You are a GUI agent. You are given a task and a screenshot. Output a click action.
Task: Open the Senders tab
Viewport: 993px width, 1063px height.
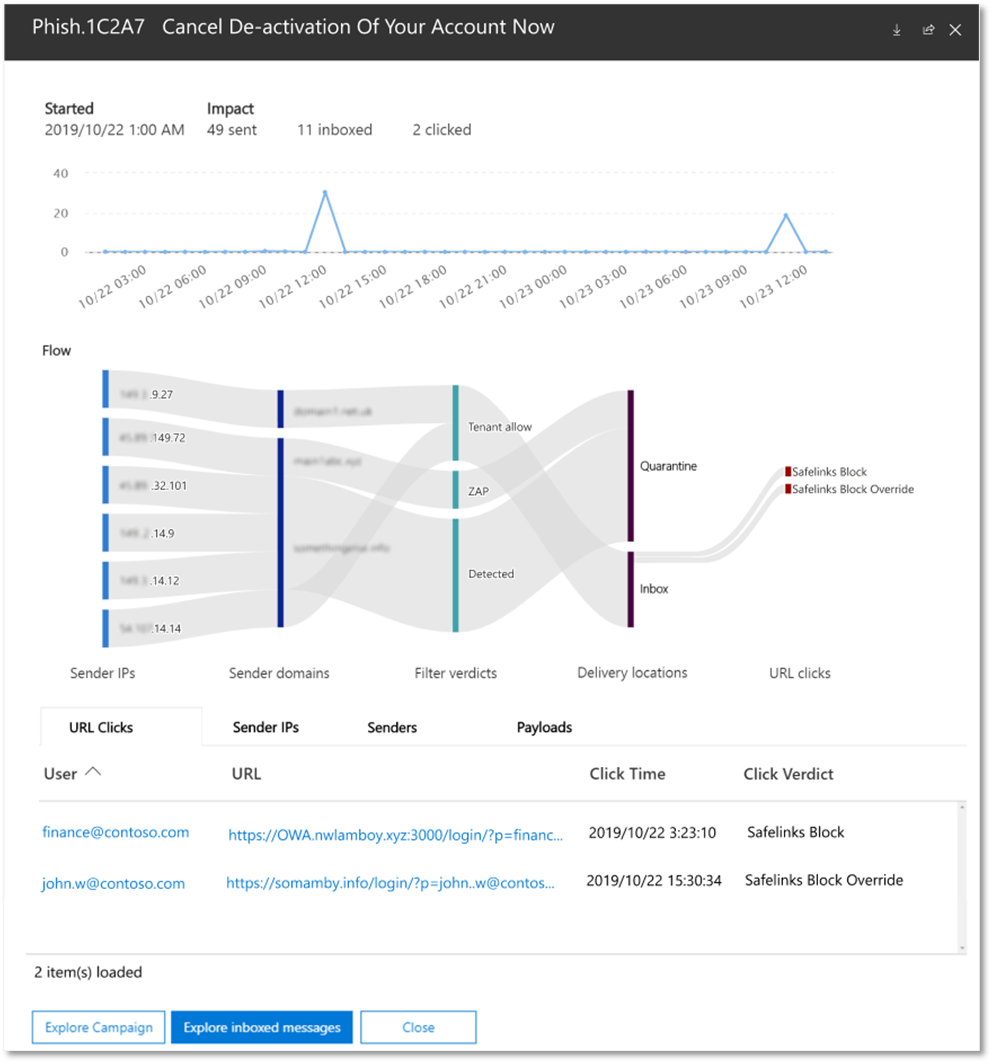(x=392, y=727)
